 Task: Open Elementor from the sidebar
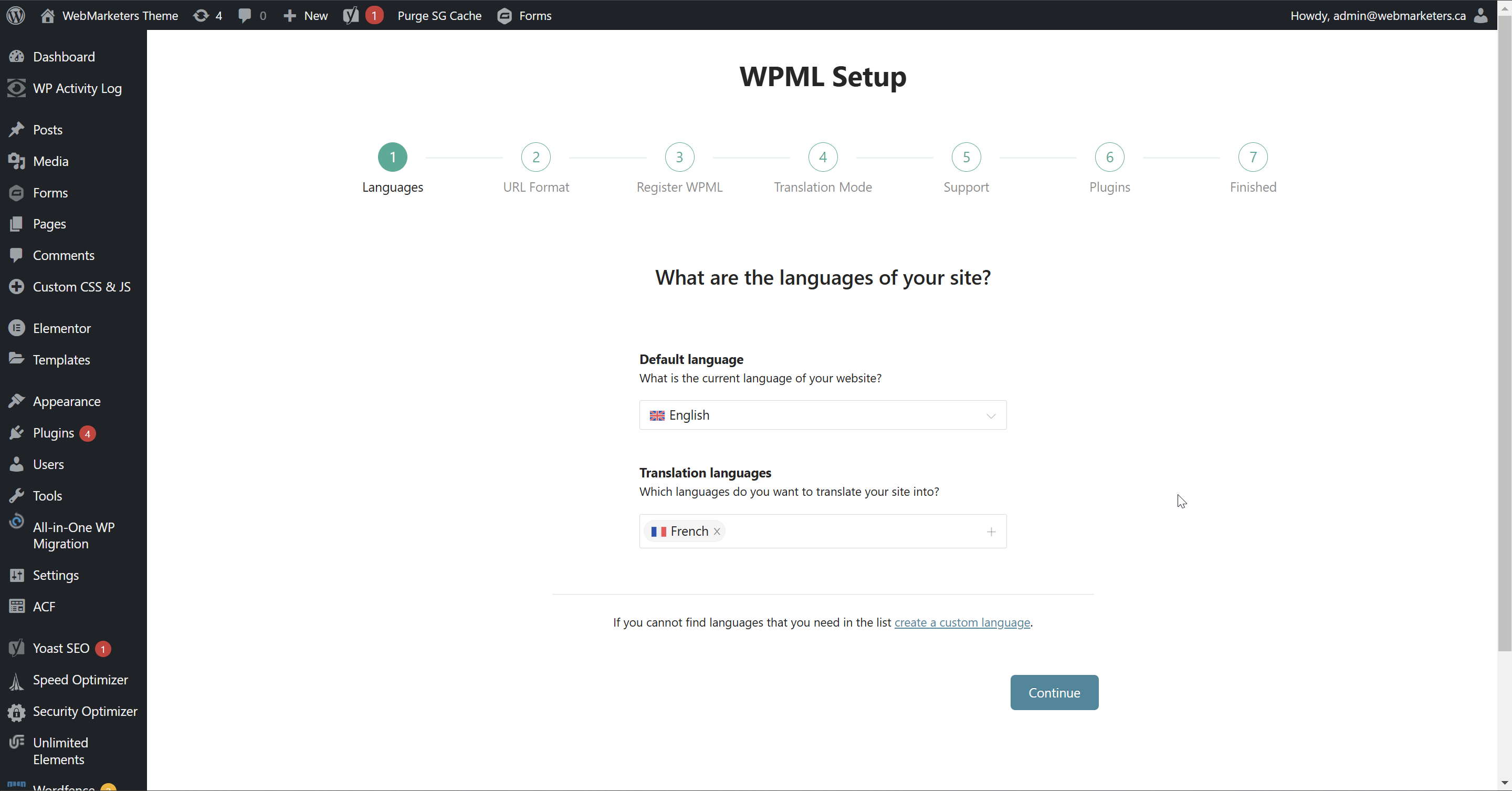(x=61, y=328)
